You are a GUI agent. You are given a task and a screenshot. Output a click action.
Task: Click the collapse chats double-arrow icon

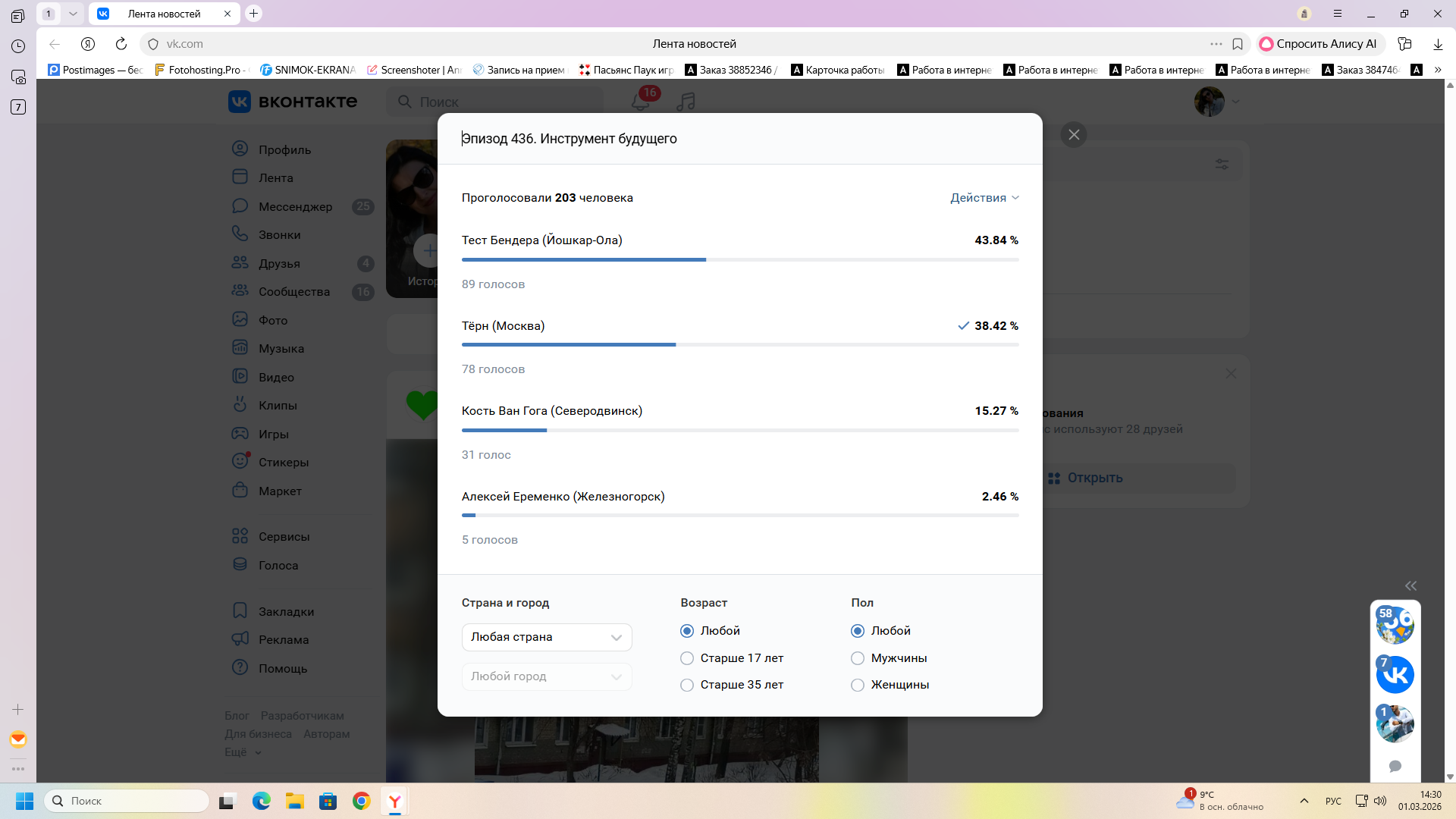[x=1410, y=585]
